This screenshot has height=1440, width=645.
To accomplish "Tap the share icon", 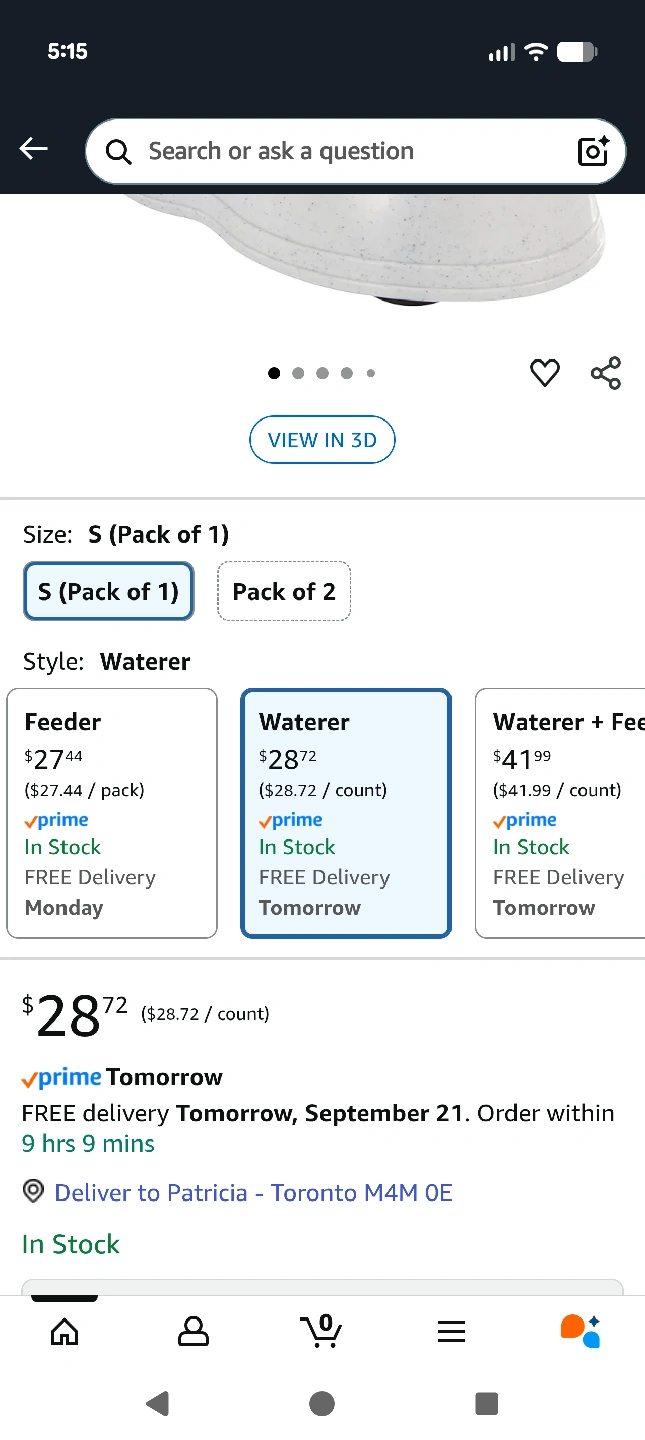I will click(606, 373).
